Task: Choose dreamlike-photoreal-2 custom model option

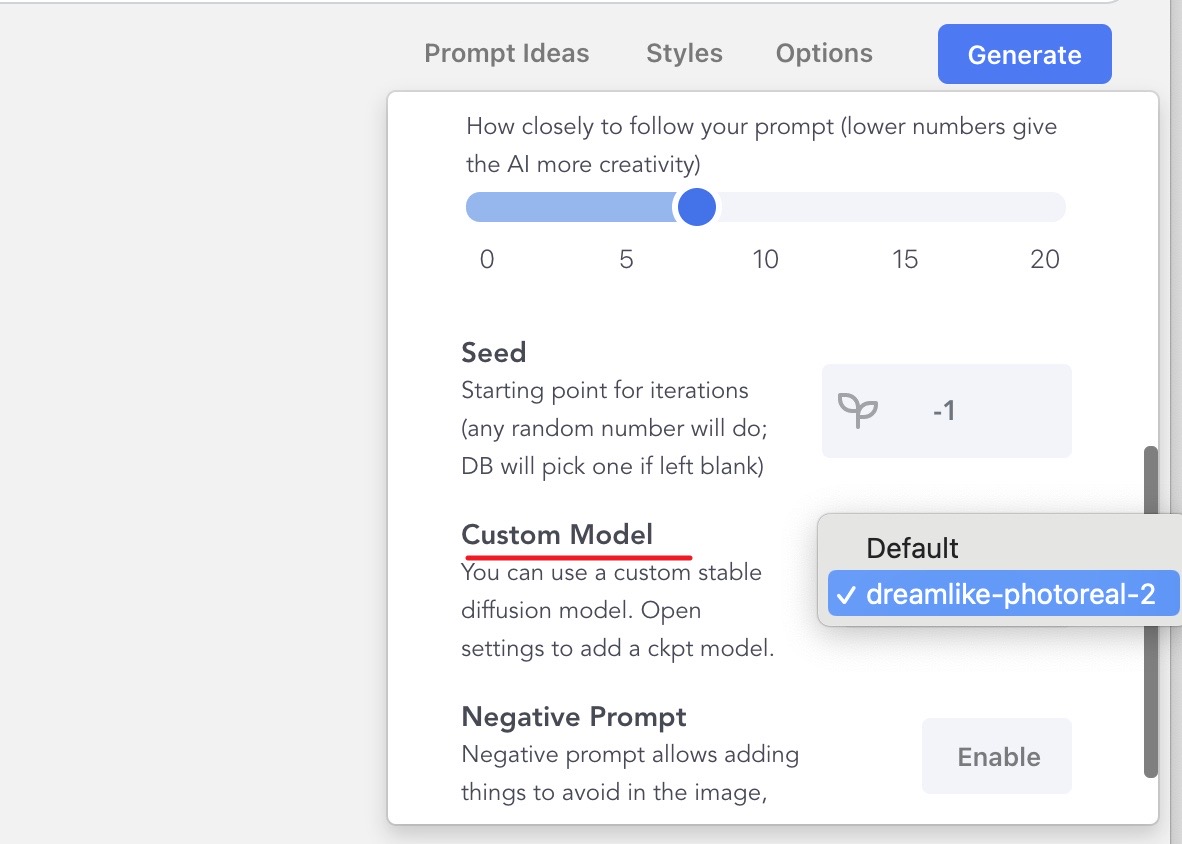Action: point(1010,595)
